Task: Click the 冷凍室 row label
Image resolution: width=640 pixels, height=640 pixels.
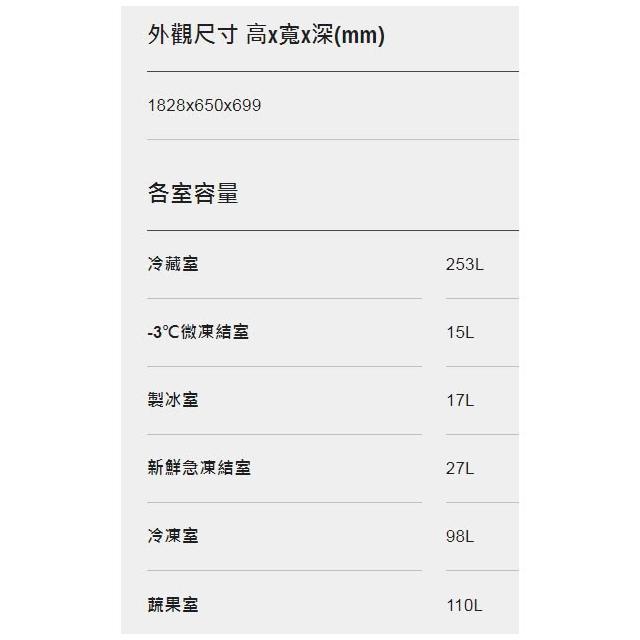Action: pyautogui.click(x=172, y=536)
